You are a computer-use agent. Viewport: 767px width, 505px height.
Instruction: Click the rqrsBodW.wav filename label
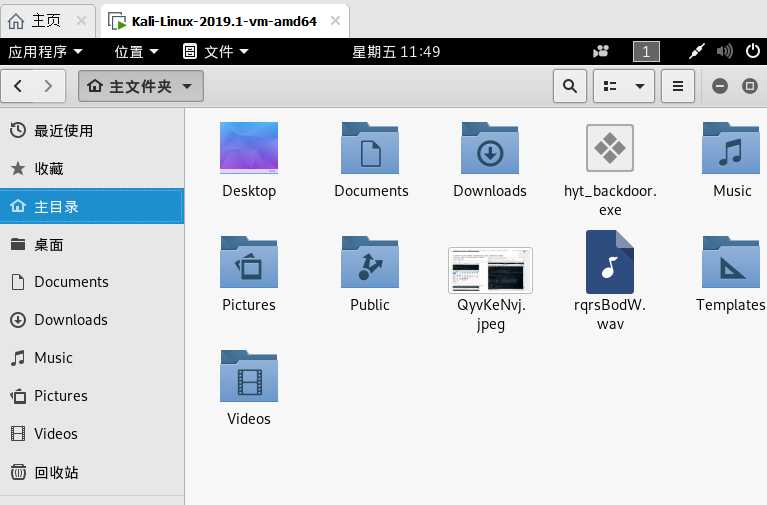click(610, 314)
